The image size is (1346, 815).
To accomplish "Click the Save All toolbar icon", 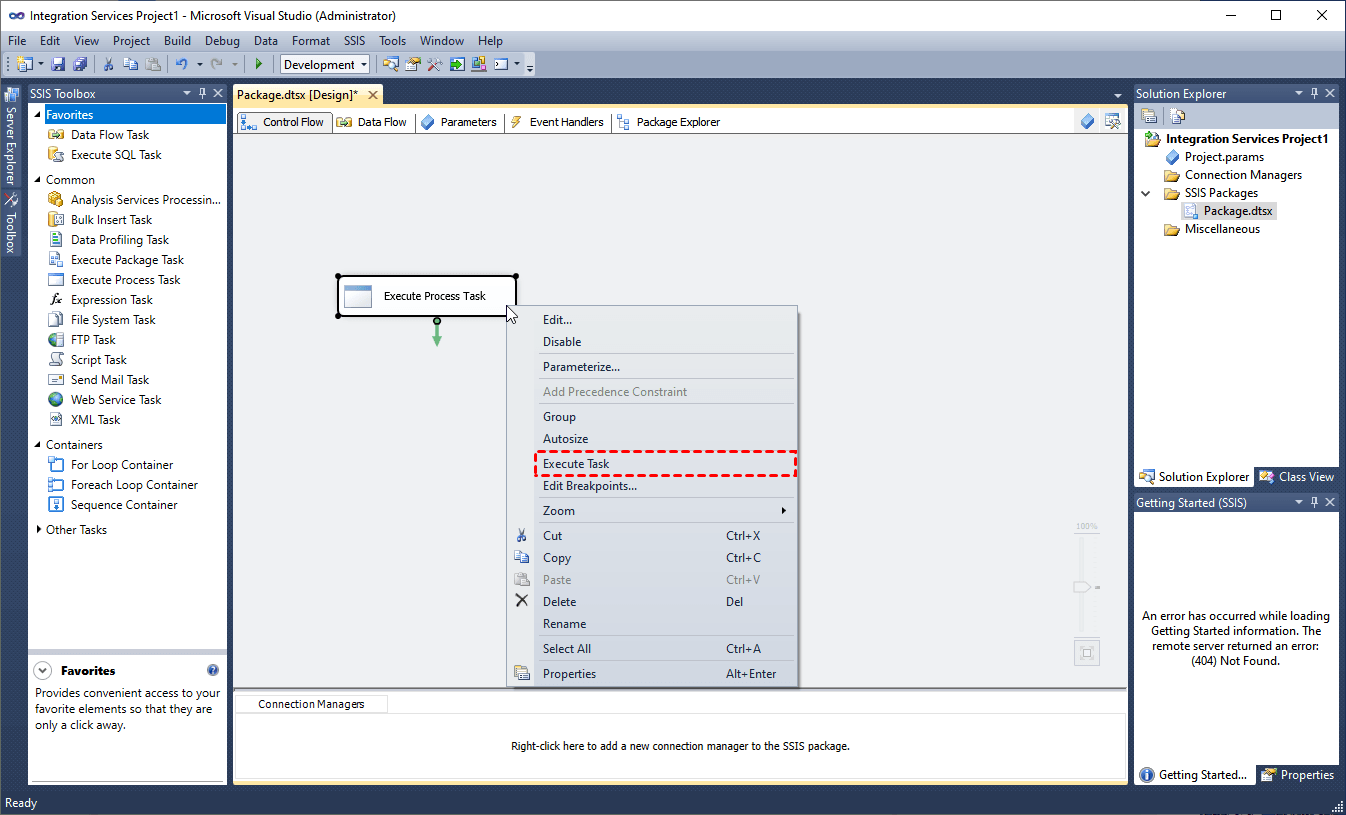I will click(80, 64).
